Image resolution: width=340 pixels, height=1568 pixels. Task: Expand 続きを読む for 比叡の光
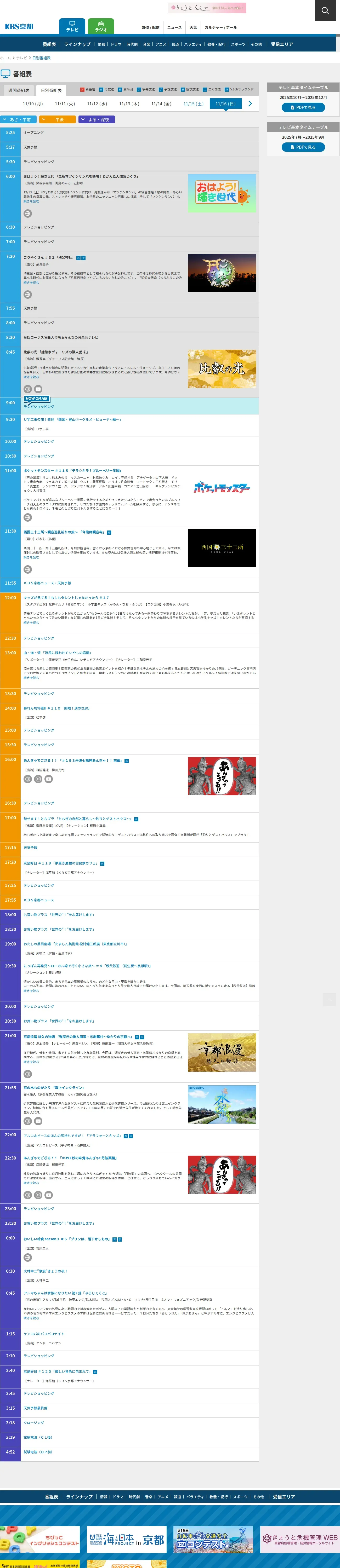pos(31,377)
